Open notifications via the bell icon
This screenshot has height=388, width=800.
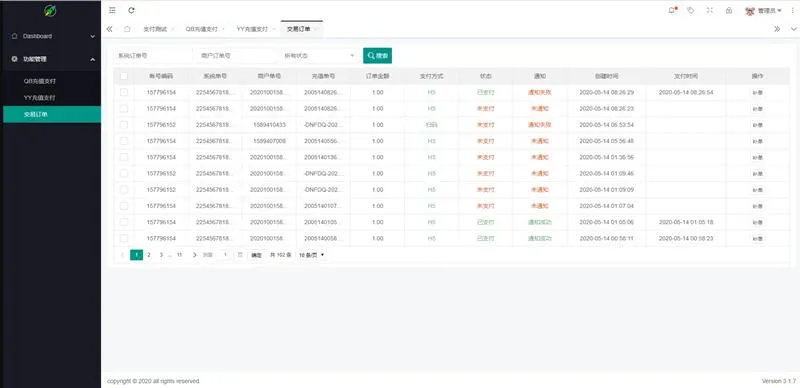click(672, 10)
